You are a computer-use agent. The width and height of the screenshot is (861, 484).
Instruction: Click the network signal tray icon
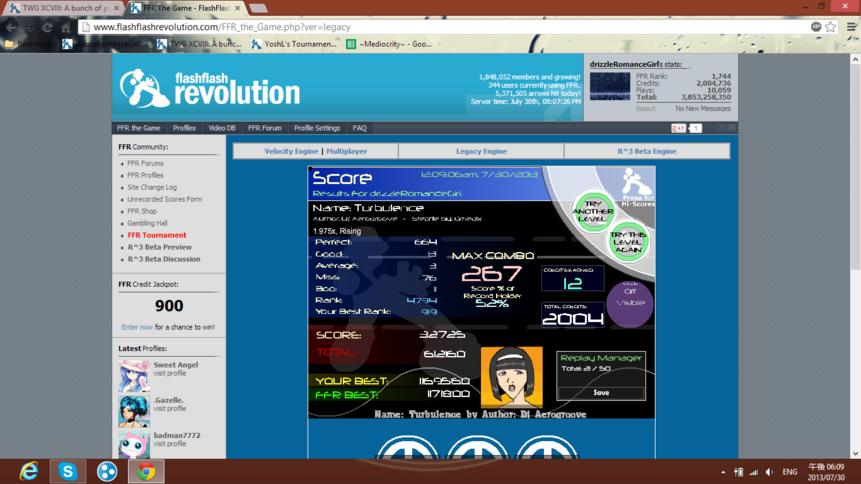tap(754, 472)
